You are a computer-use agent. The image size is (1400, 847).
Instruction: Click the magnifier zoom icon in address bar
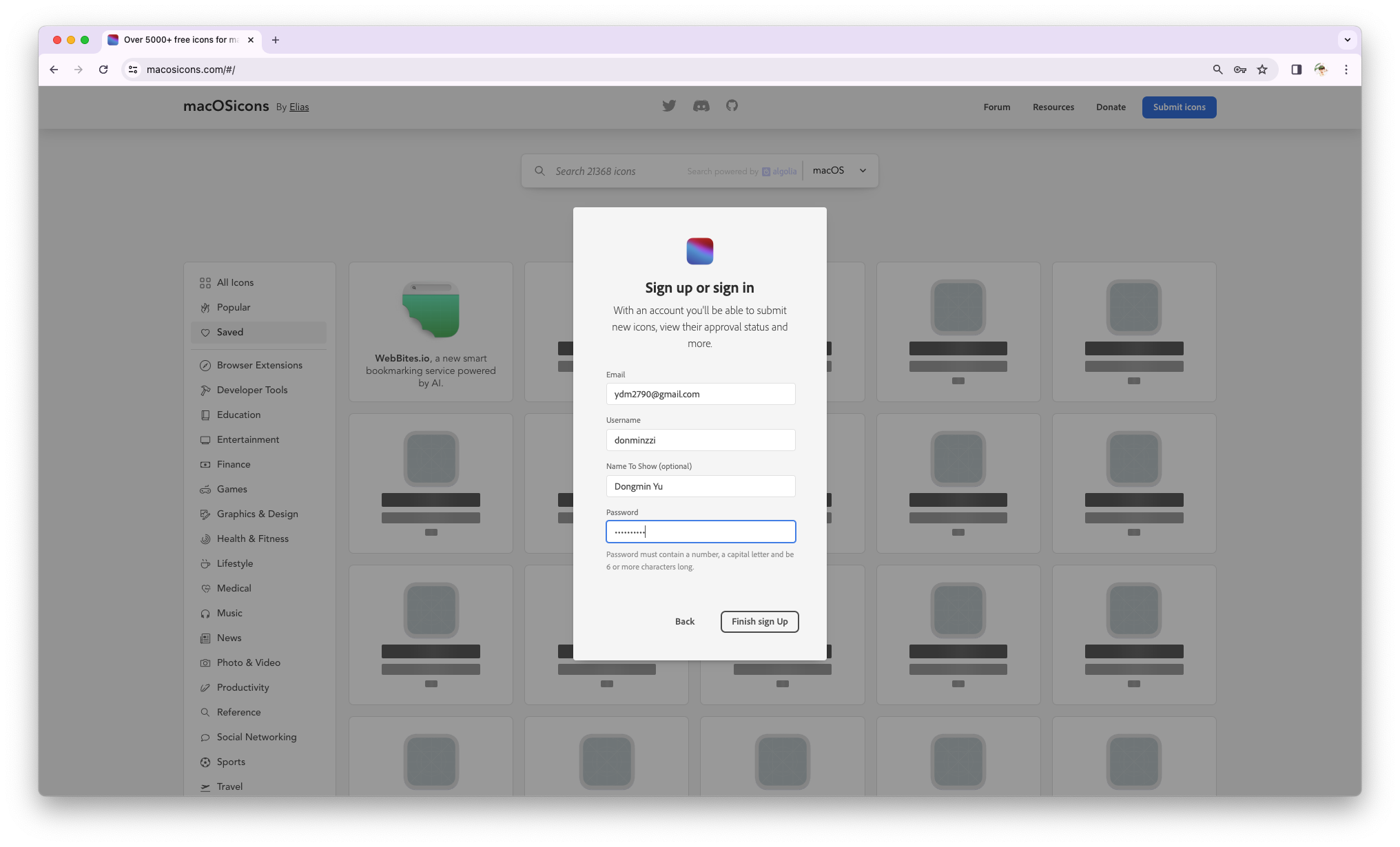(1217, 70)
